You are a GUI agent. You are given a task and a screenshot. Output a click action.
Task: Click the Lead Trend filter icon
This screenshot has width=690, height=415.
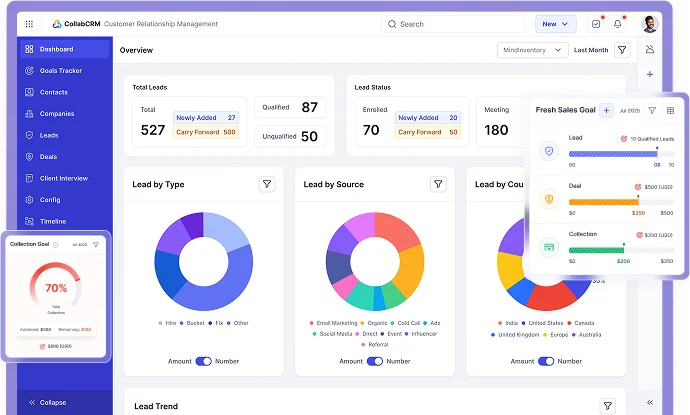607,405
